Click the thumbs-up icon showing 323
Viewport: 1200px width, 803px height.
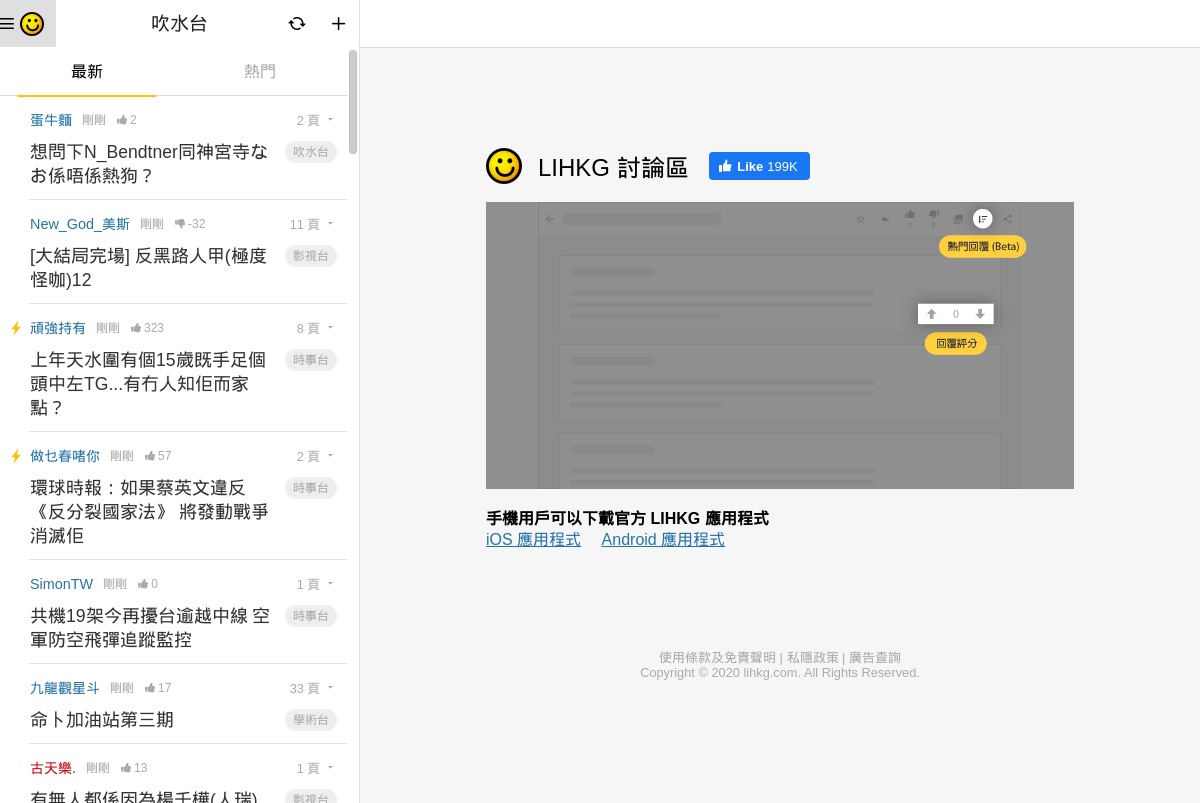pyautogui.click(x=136, y=328)
